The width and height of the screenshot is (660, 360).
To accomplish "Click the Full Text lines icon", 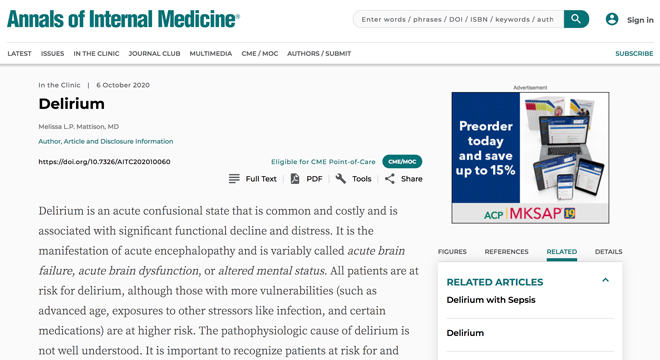I will [x=234, y=179].
